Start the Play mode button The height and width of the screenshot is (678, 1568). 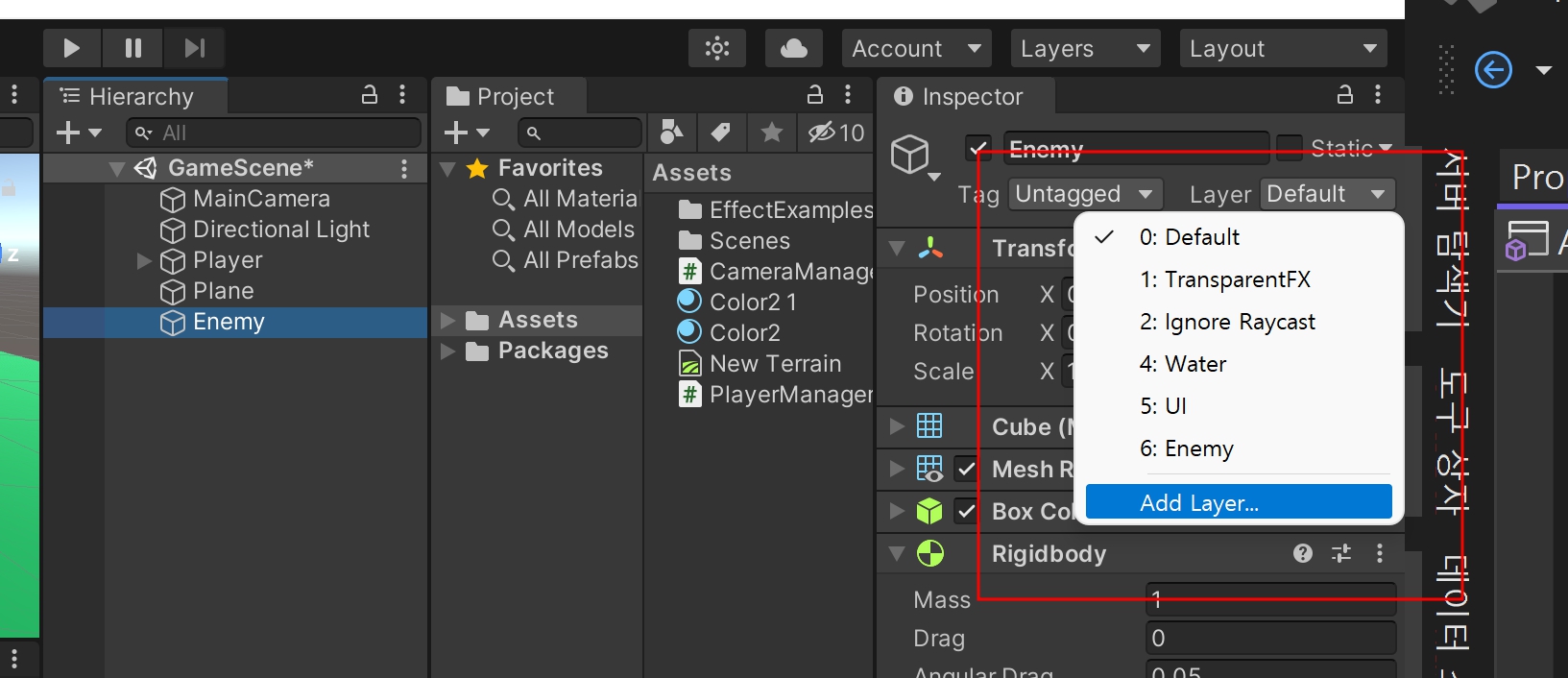(x=72, y=48)
